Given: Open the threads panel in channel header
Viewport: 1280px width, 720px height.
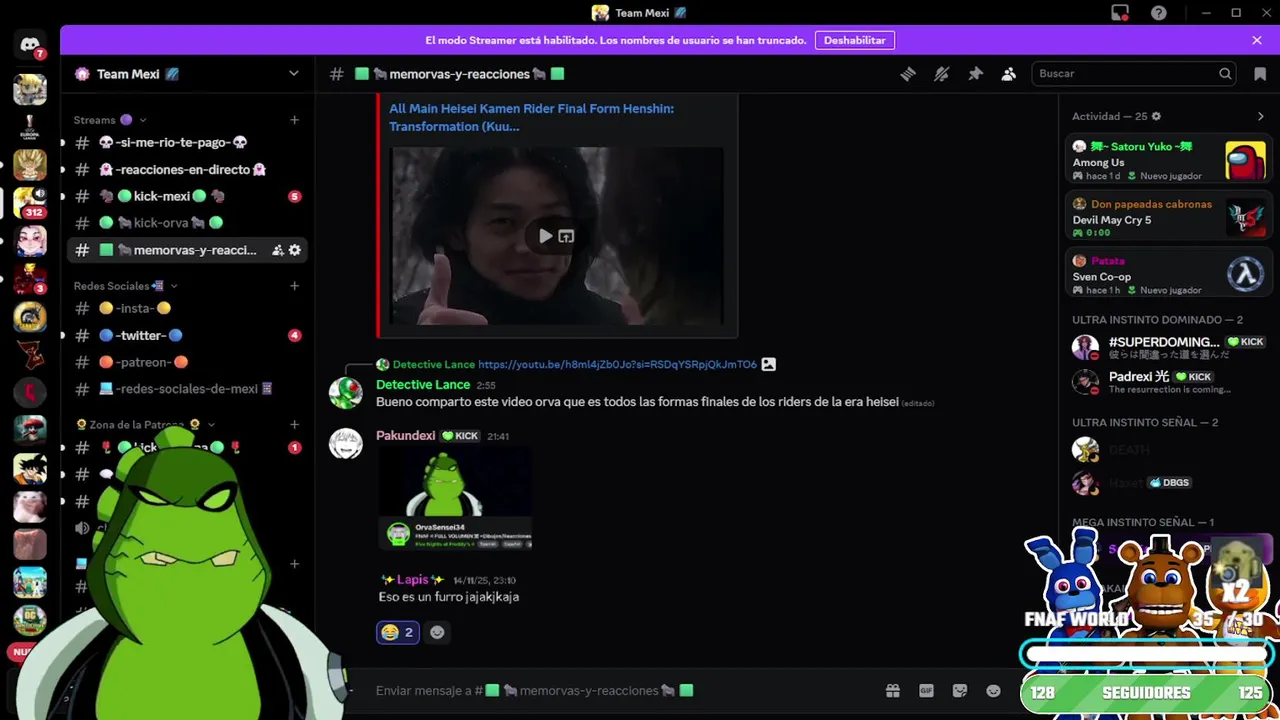Looking at the screenshot, I should (908, 74).
